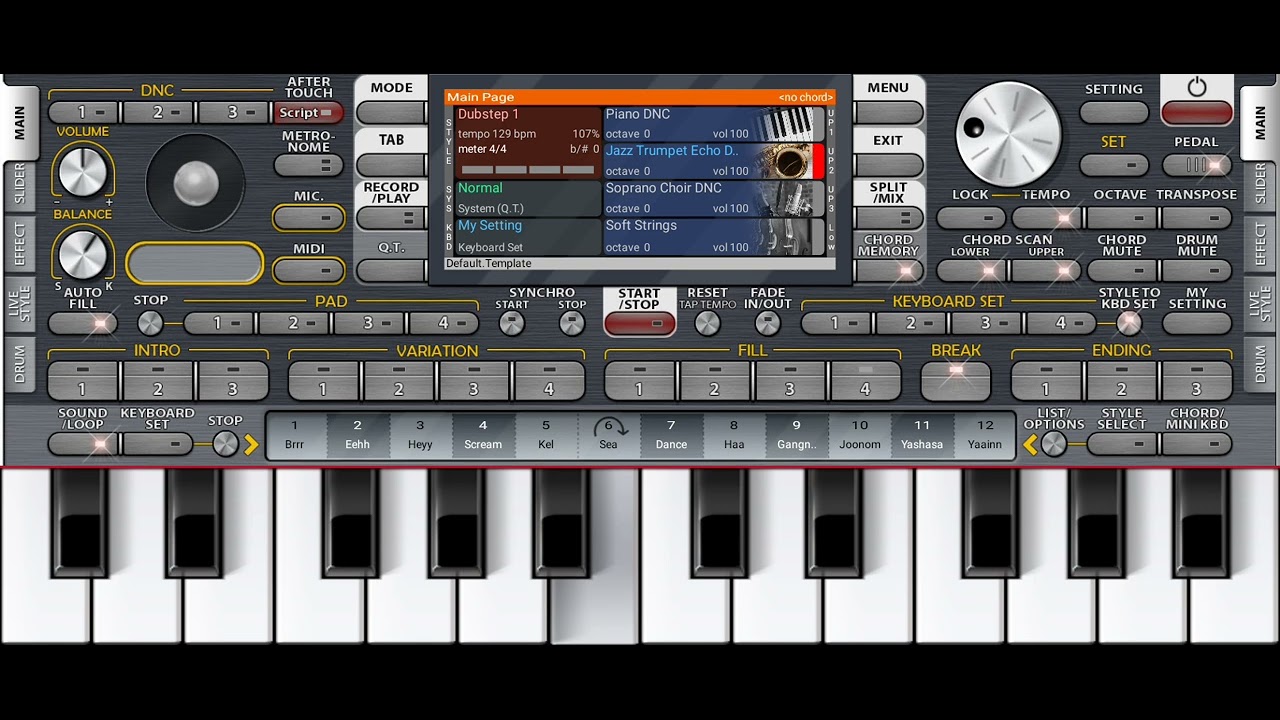Tap the Reset Tap Tempo round button
1280x720 pixels.
click(707, 323)
